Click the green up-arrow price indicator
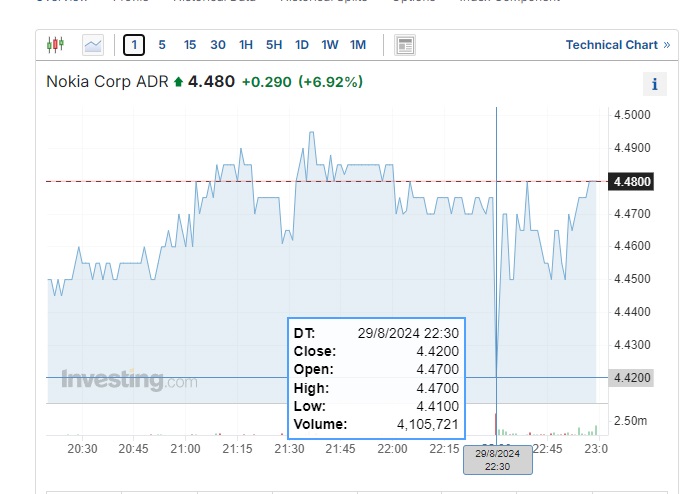The width and height of the screenshot is (687, 494). pos(179,82)
